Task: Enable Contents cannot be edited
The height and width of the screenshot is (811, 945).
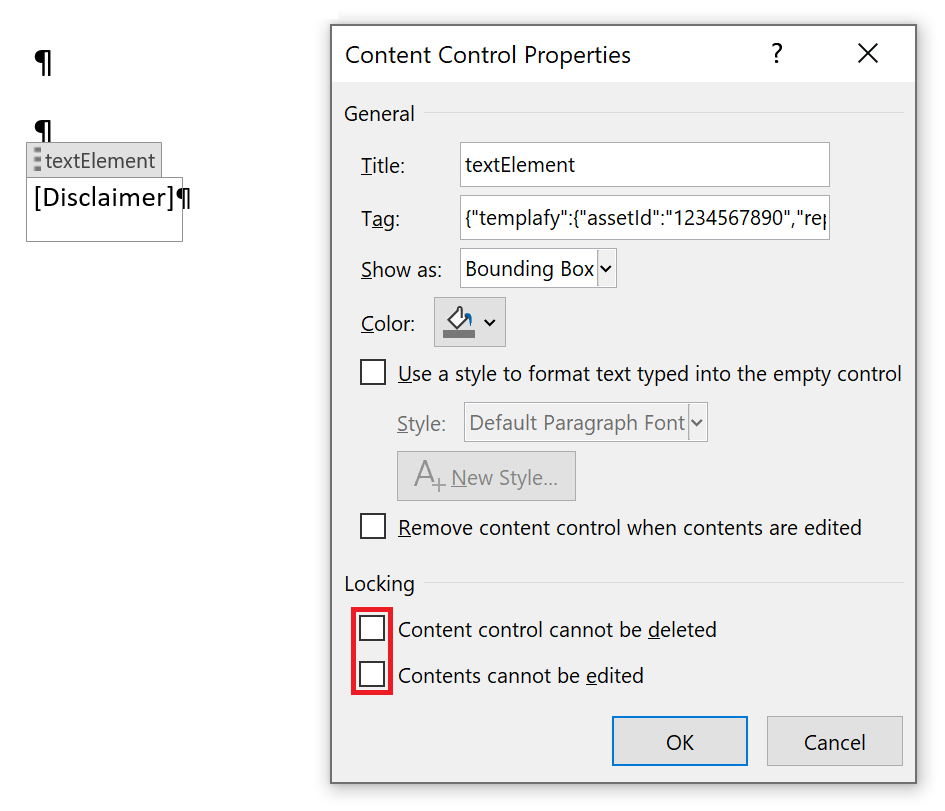Action: (372, 674)
